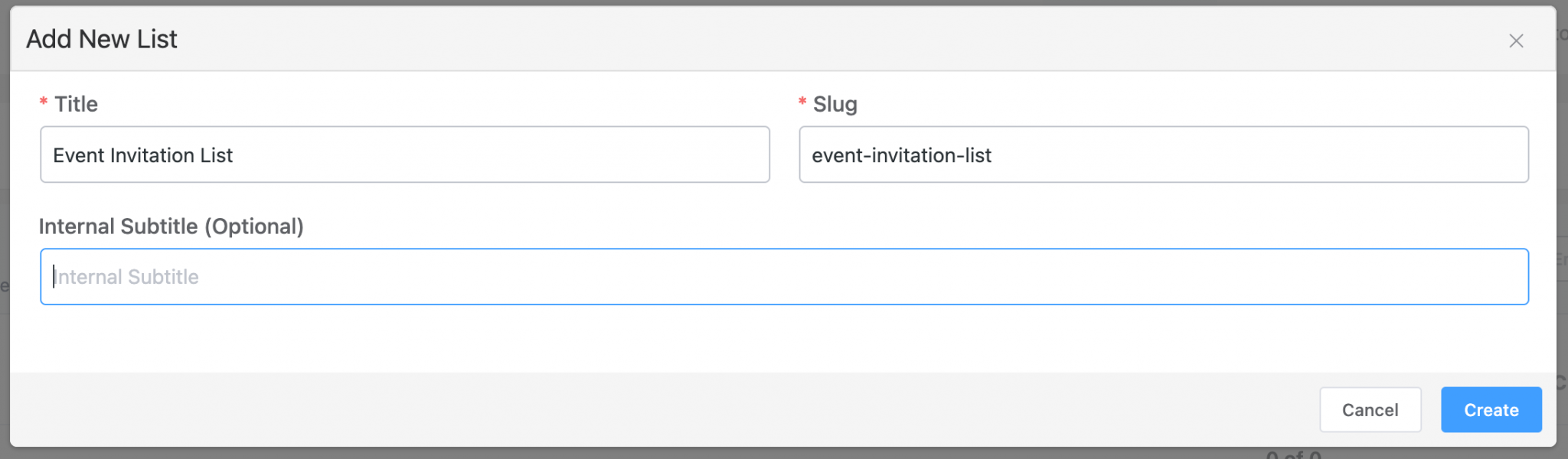Viewport: 1568px width, 459px height.
Task: Click the X icon in the dialog corner
Action: pos(1517,40)
